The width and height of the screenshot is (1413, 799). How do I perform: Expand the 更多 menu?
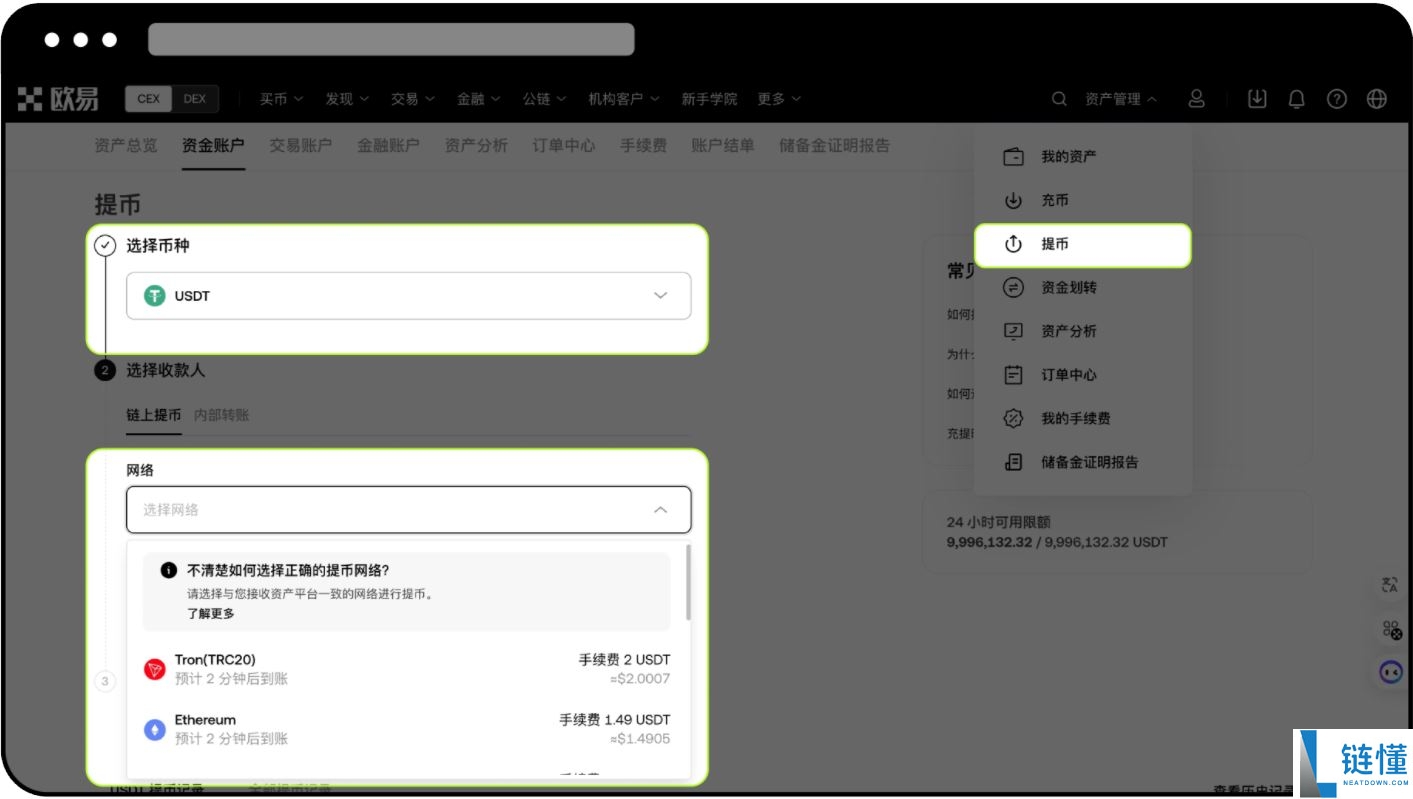779,99
